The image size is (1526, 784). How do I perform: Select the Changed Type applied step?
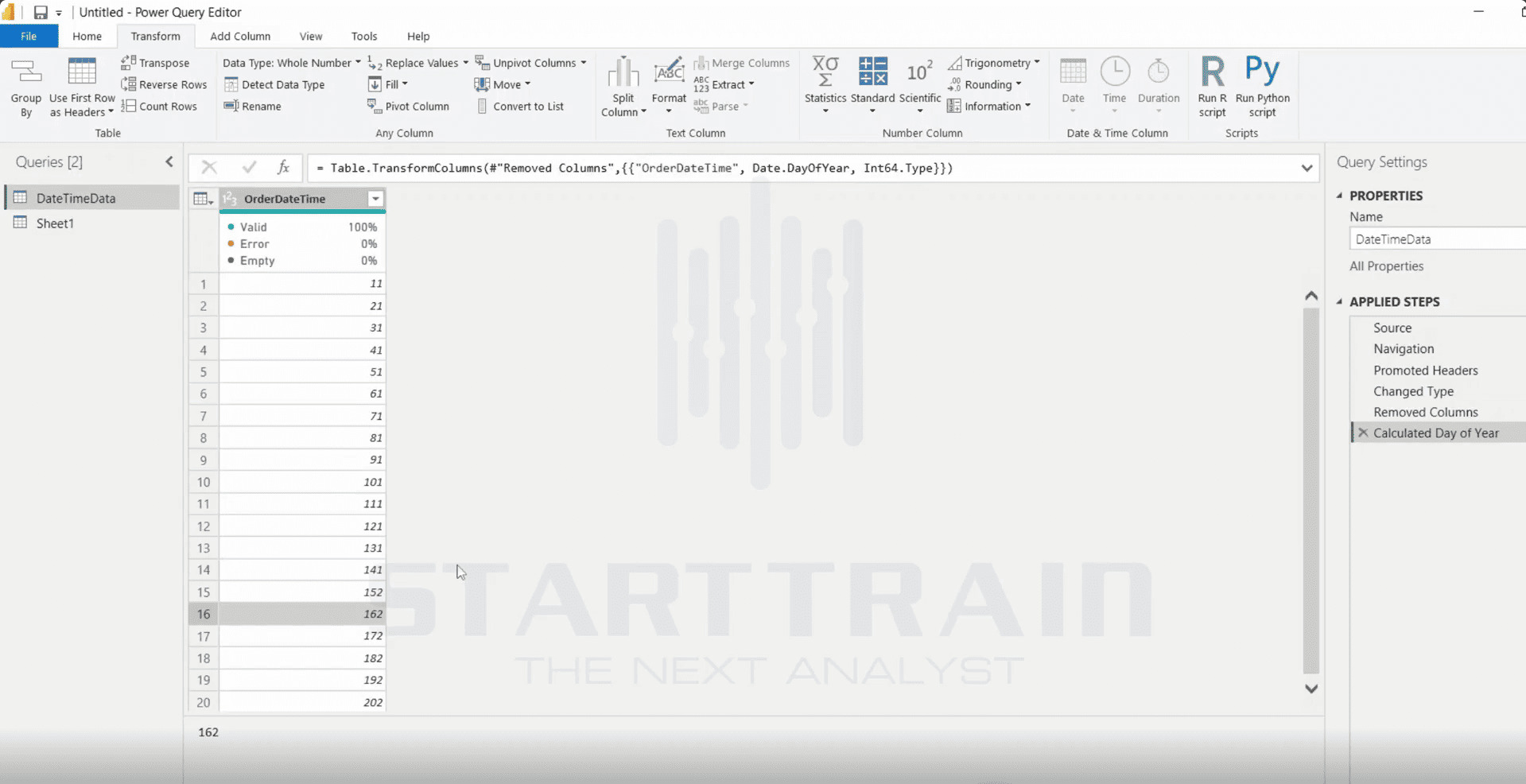pos(1413,391)
